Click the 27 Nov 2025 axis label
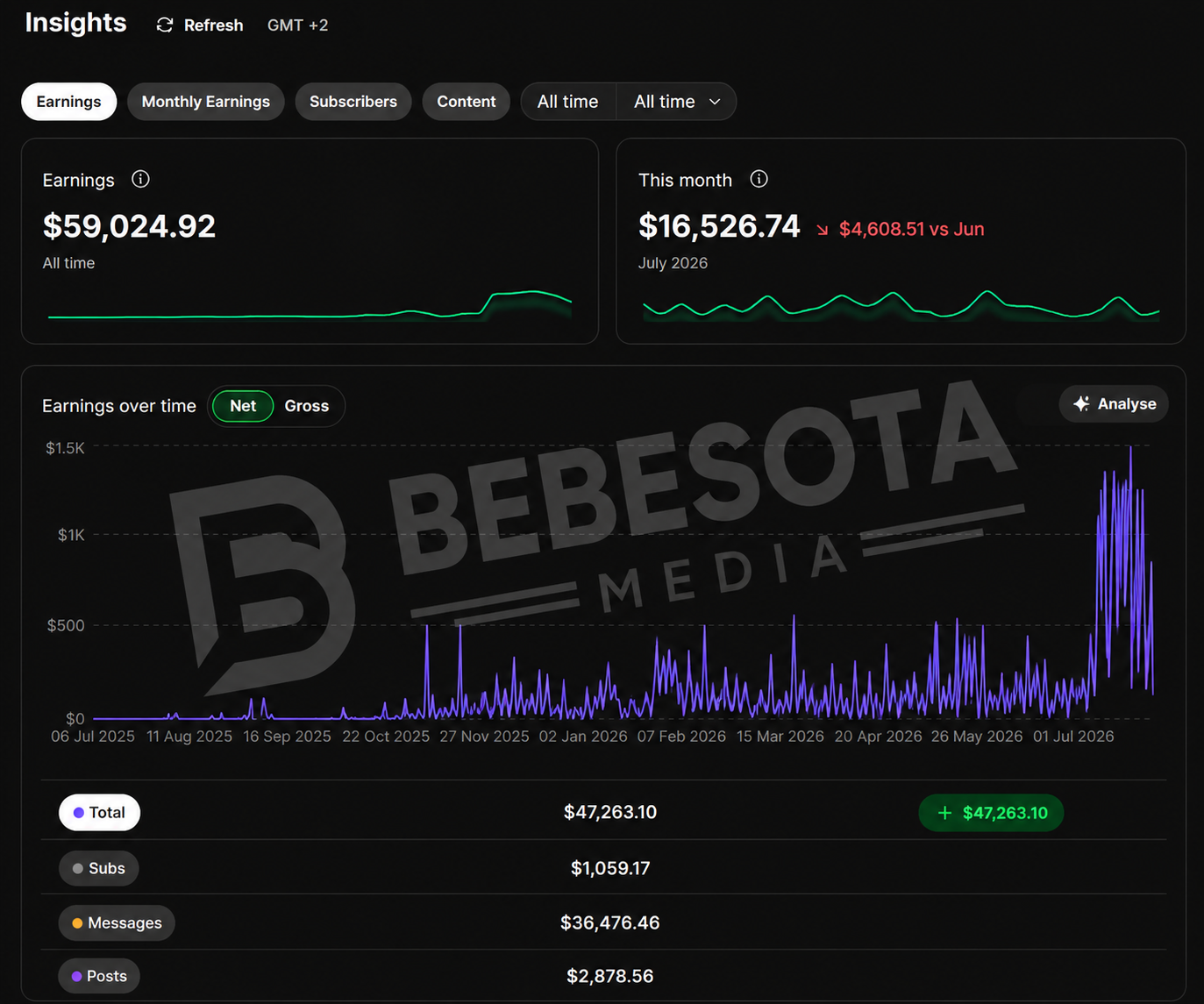 click(x=484, y=737)
